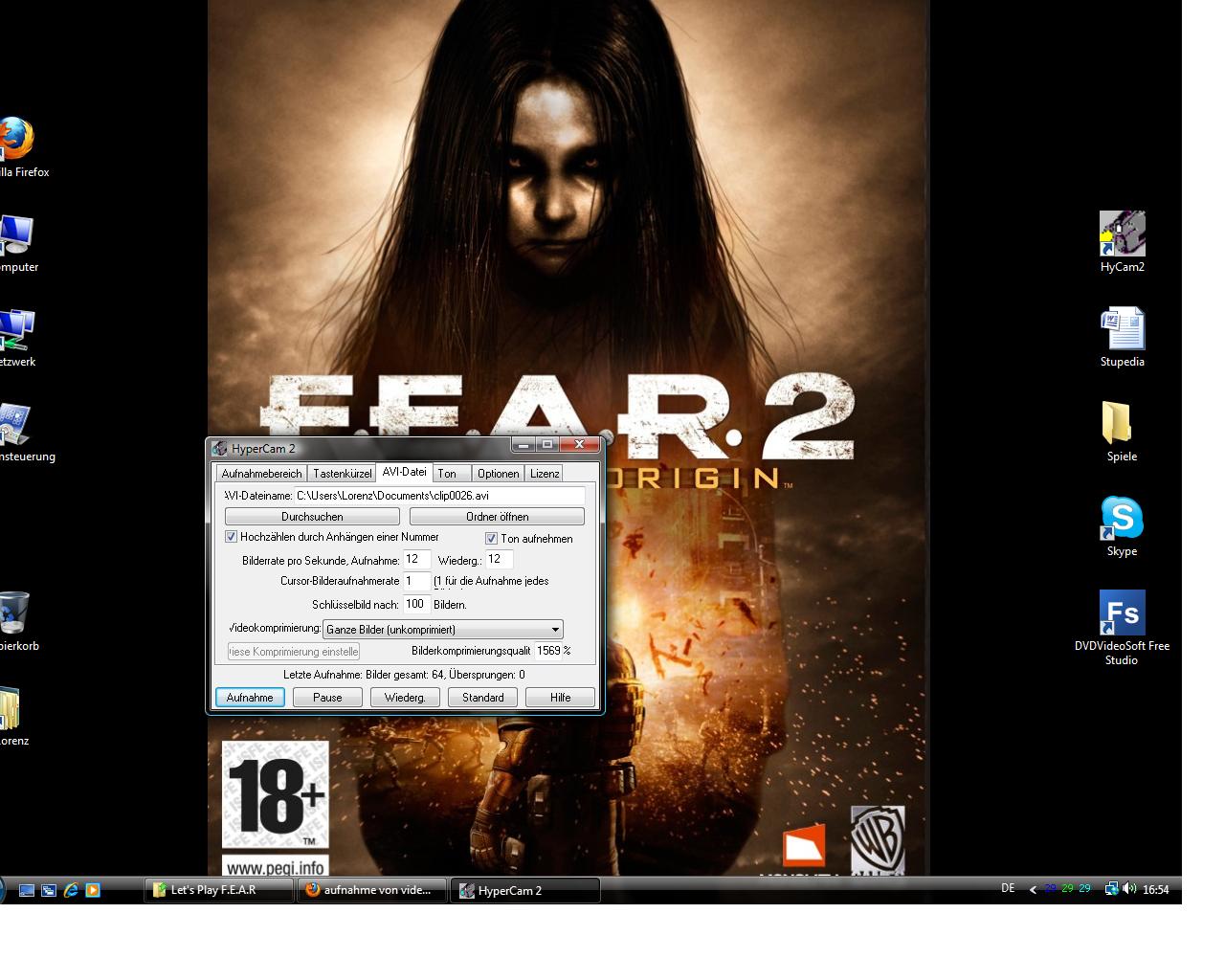Screen dimensions: 1225x980
Task: Open the Stupedia document icon
Action: (x=1122, y=337)
